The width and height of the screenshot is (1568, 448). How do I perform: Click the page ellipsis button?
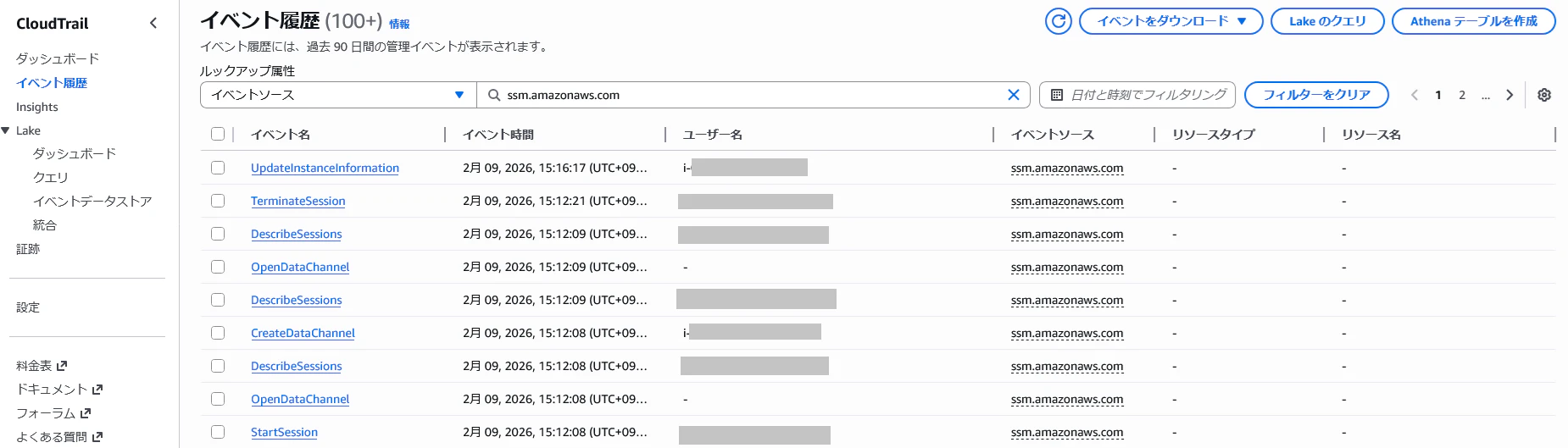pyautogui.click(x=1486, y=95)
